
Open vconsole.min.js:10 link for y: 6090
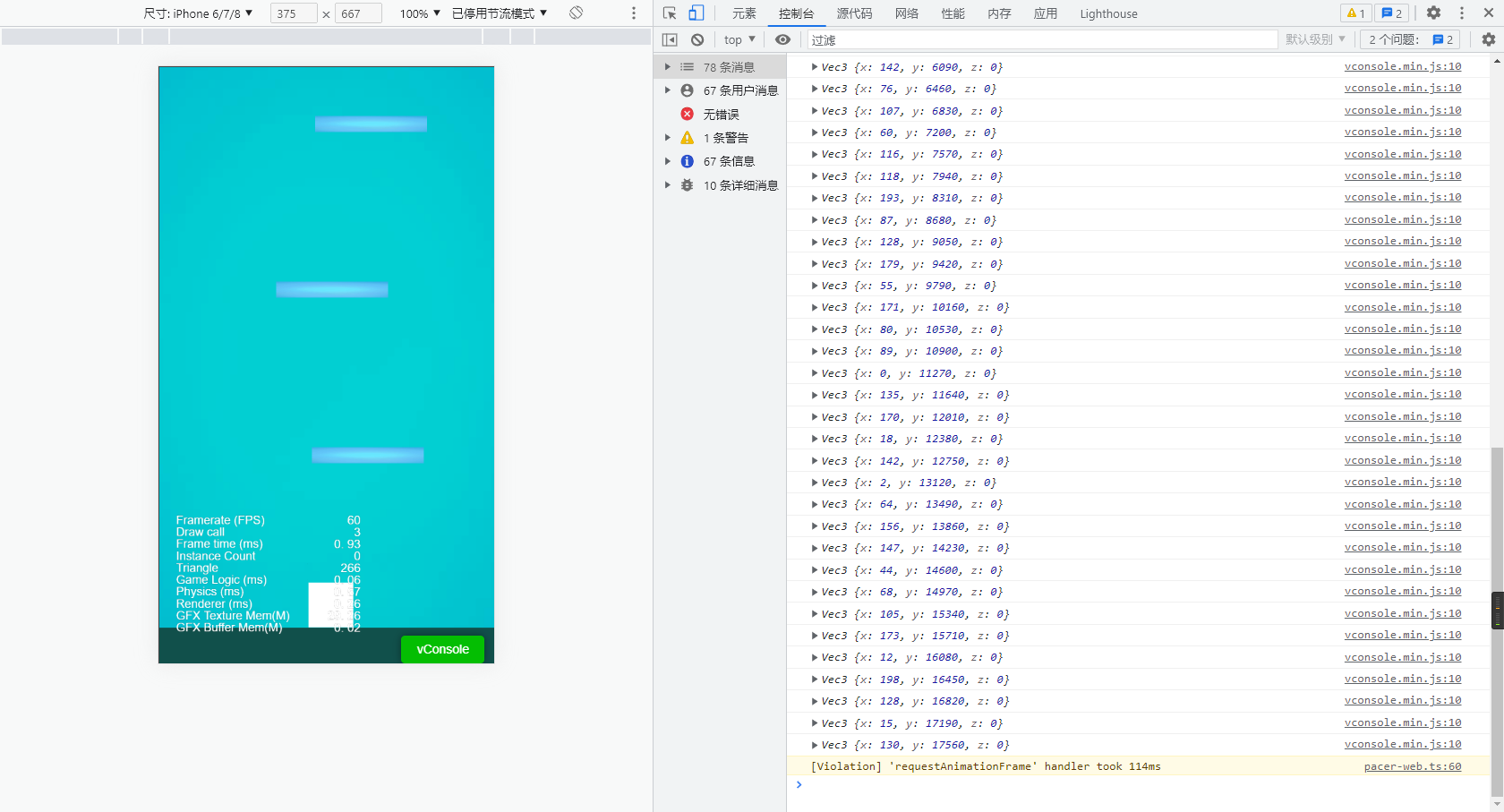[1403, 66]
